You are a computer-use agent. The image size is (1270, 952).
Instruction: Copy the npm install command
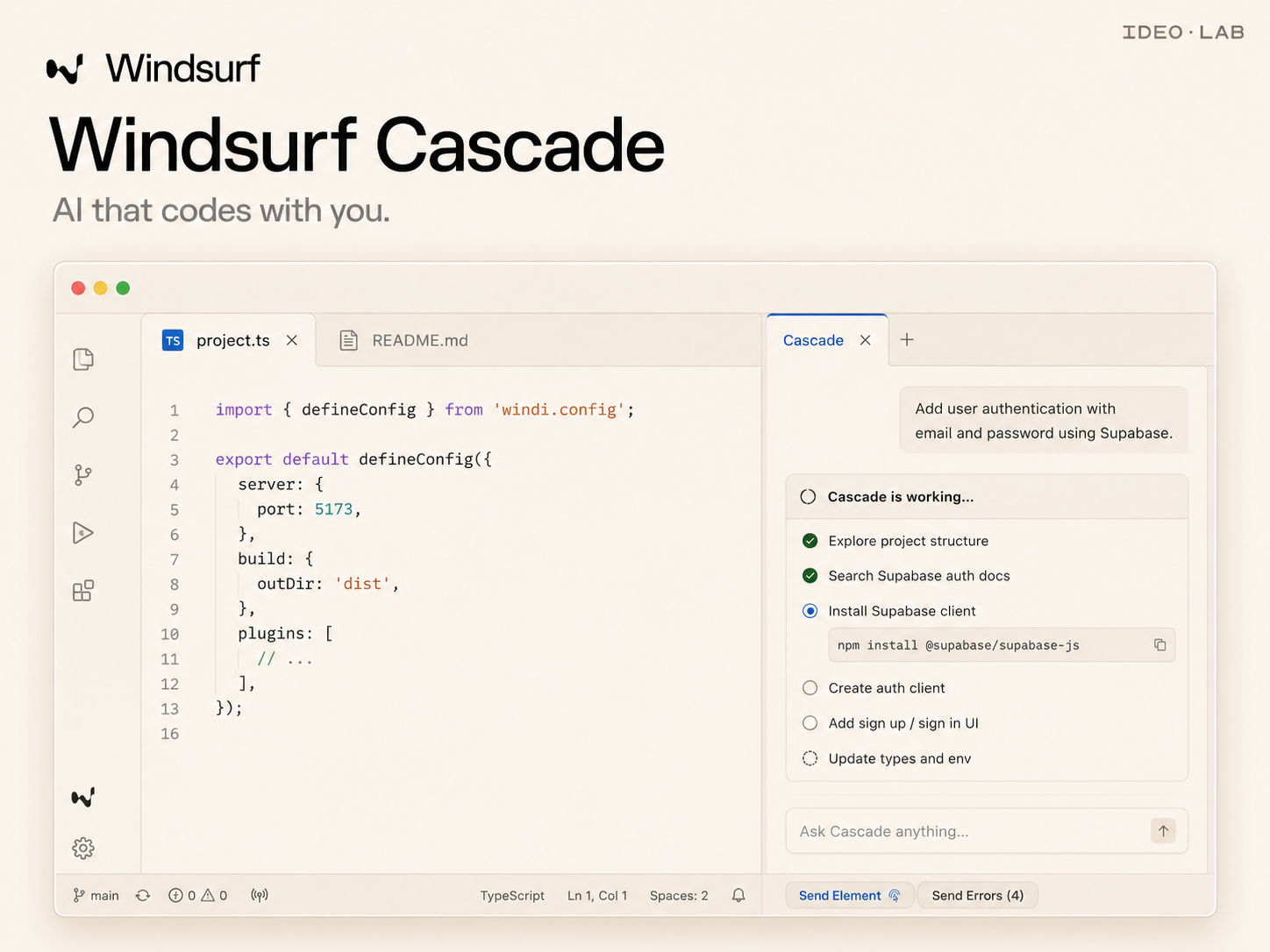1160,645
